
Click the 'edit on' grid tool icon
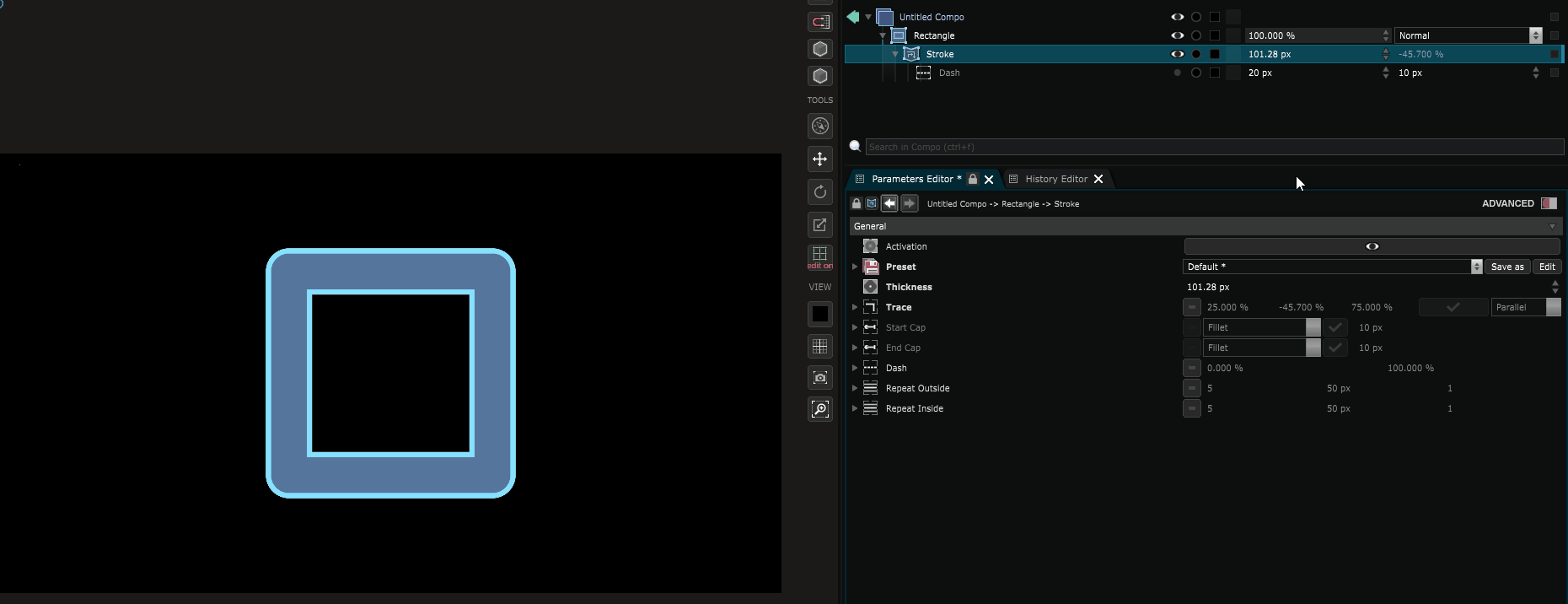[819, 256]
